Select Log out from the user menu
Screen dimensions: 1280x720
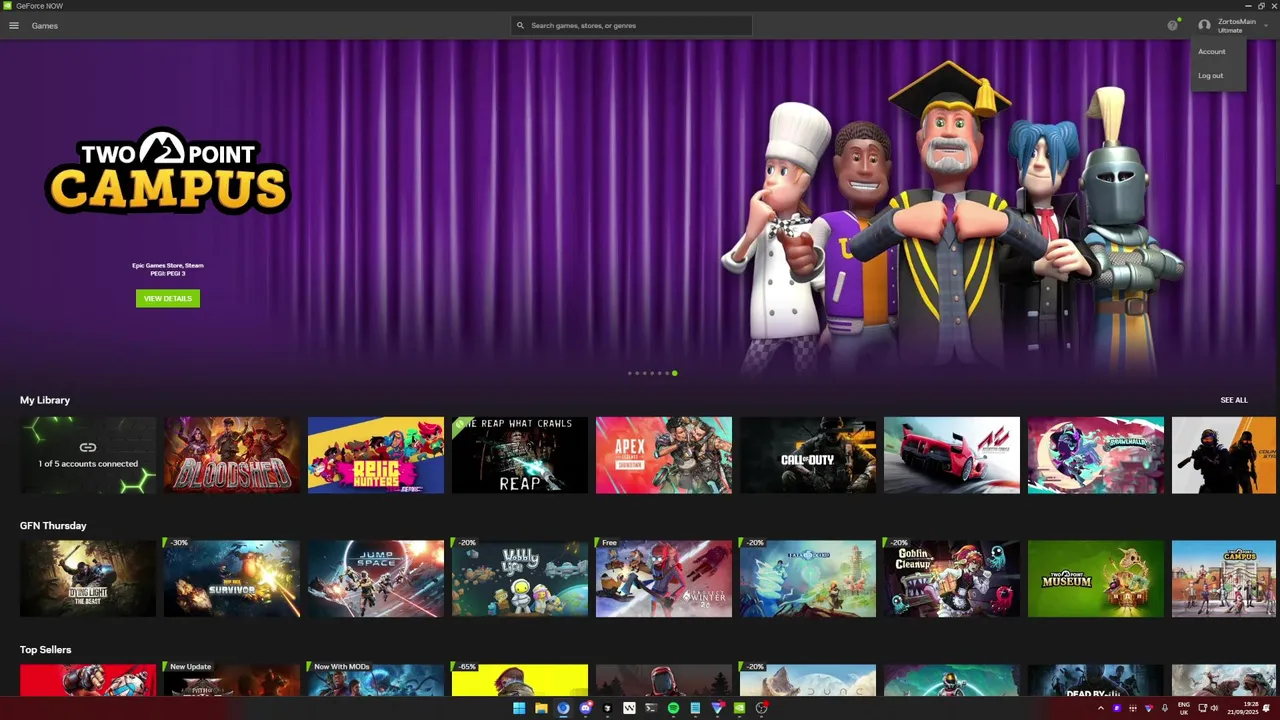[x=1211, y=76]
